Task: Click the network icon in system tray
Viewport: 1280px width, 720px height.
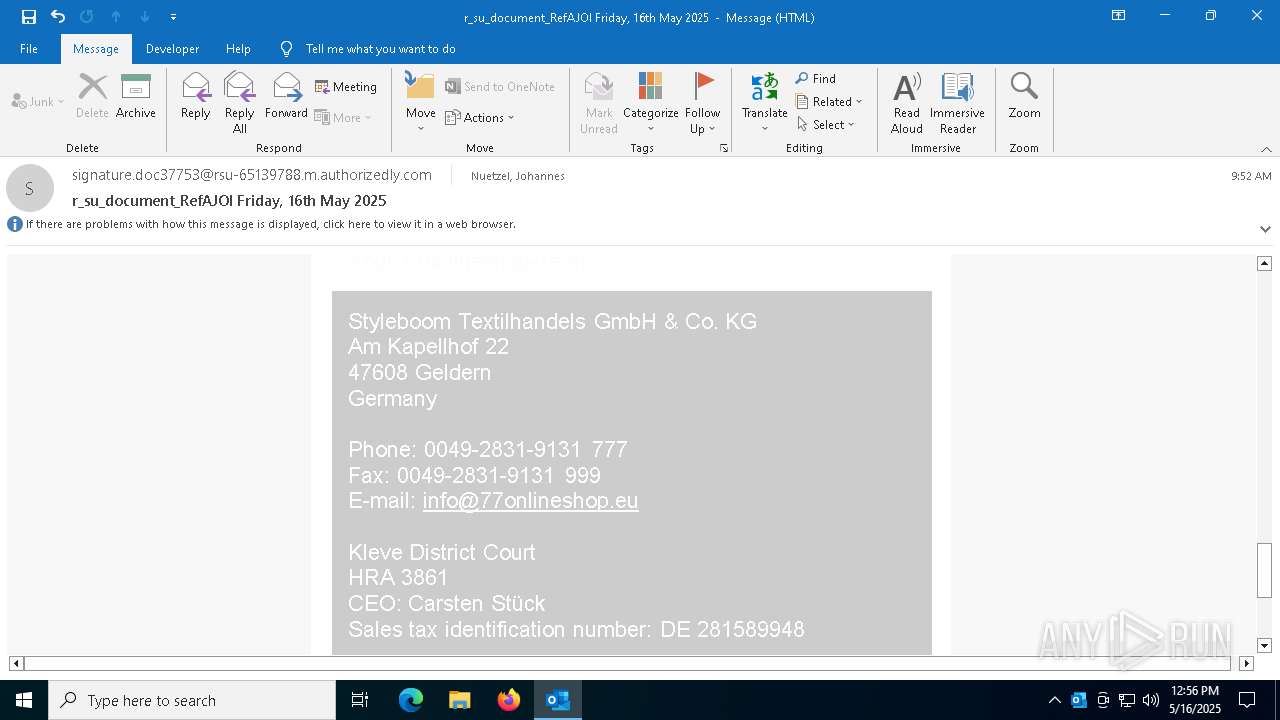Action: coord(1127,700)
